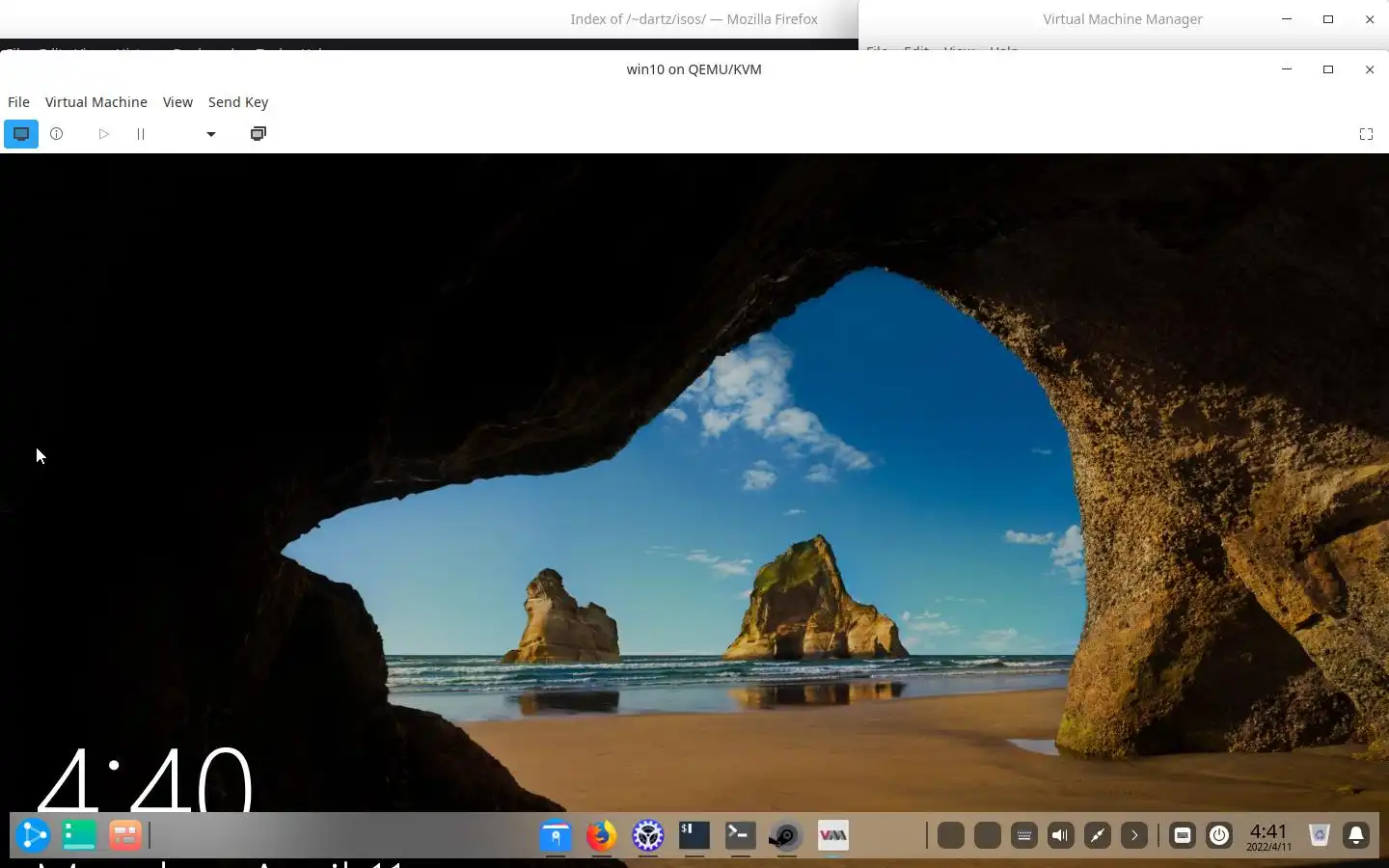The width and height of the screenshot is (1389, 868).
Task: Open the system settings gear in dock
Action: click(x=648, y=835)
